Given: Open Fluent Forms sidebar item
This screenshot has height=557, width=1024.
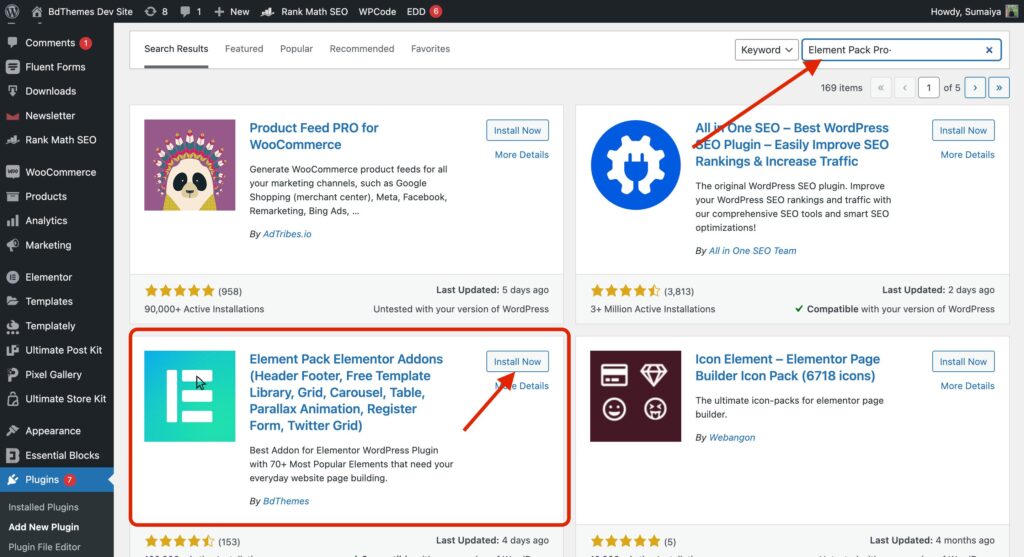Looking at the screenshot, I should pyautogui.click(x=57, y=67).
